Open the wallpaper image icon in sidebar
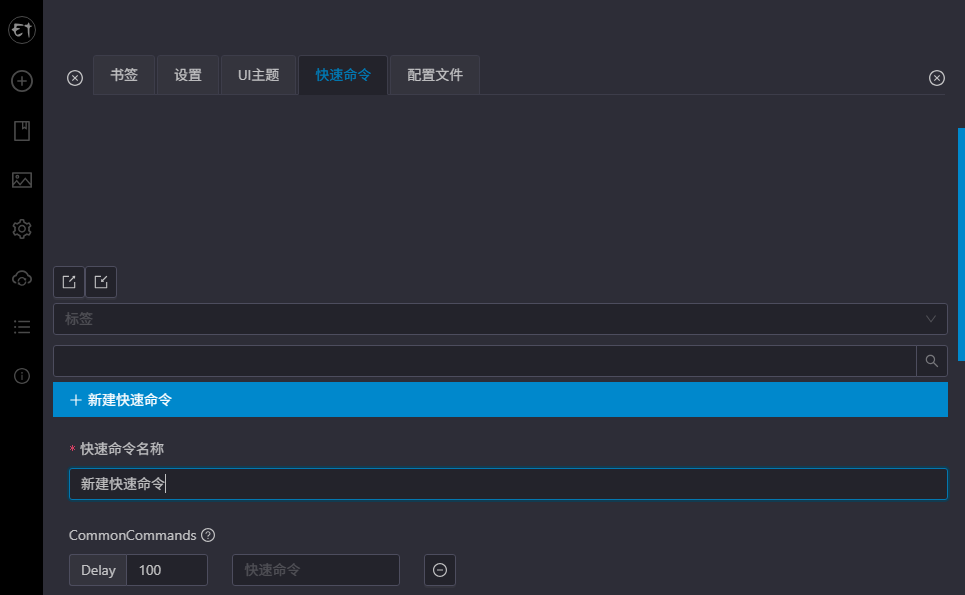 click(x=21, y=180)
